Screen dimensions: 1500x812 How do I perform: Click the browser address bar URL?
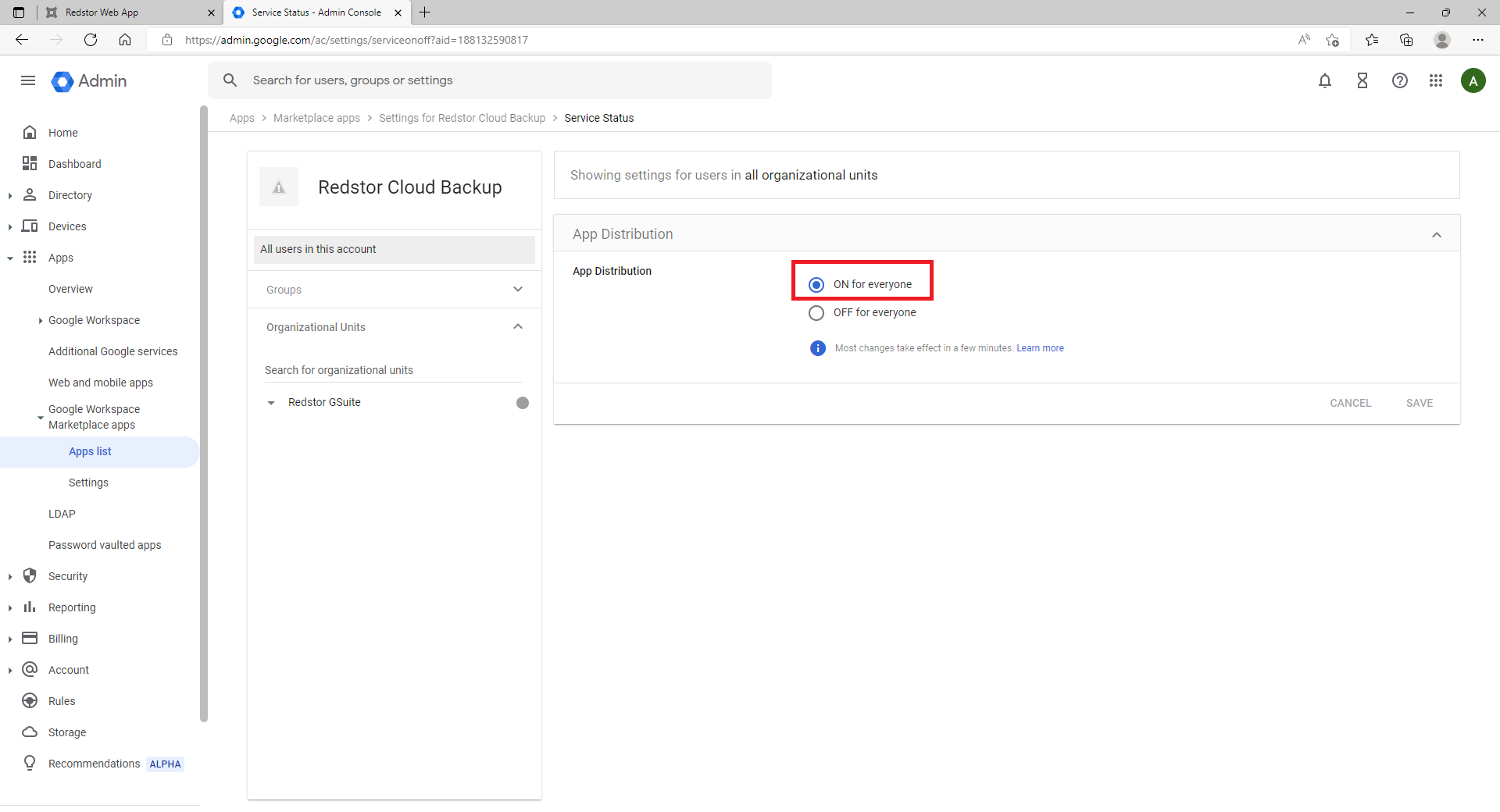click(x=355, y=40)
